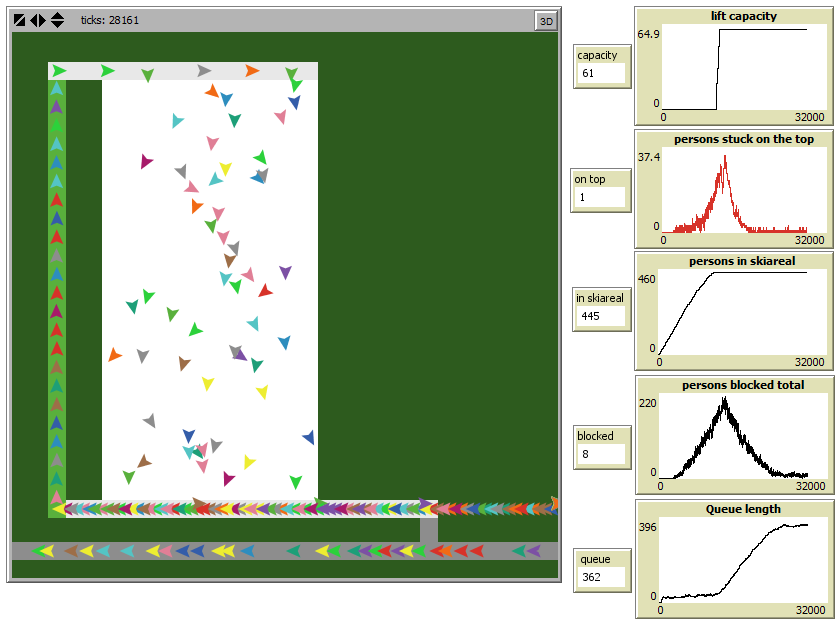The image size is (840, 626).
Task: Click the horizontal left-right arrows icon
Action: coord(37,20)
